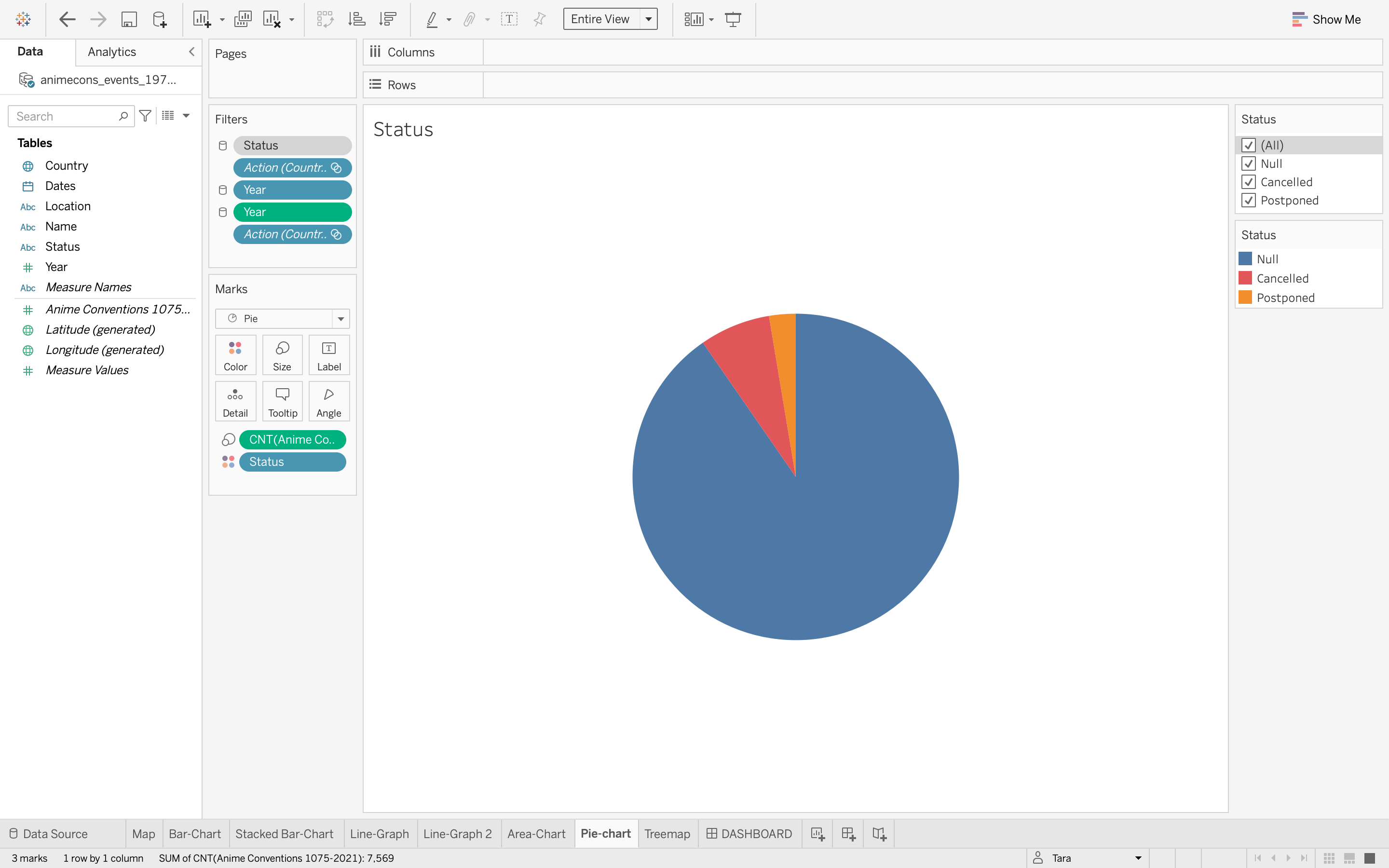This screenshot has height=868, width=1389.
Task: Click the Cancelled red legend swatch
Action: click(x=1245, y=278)
